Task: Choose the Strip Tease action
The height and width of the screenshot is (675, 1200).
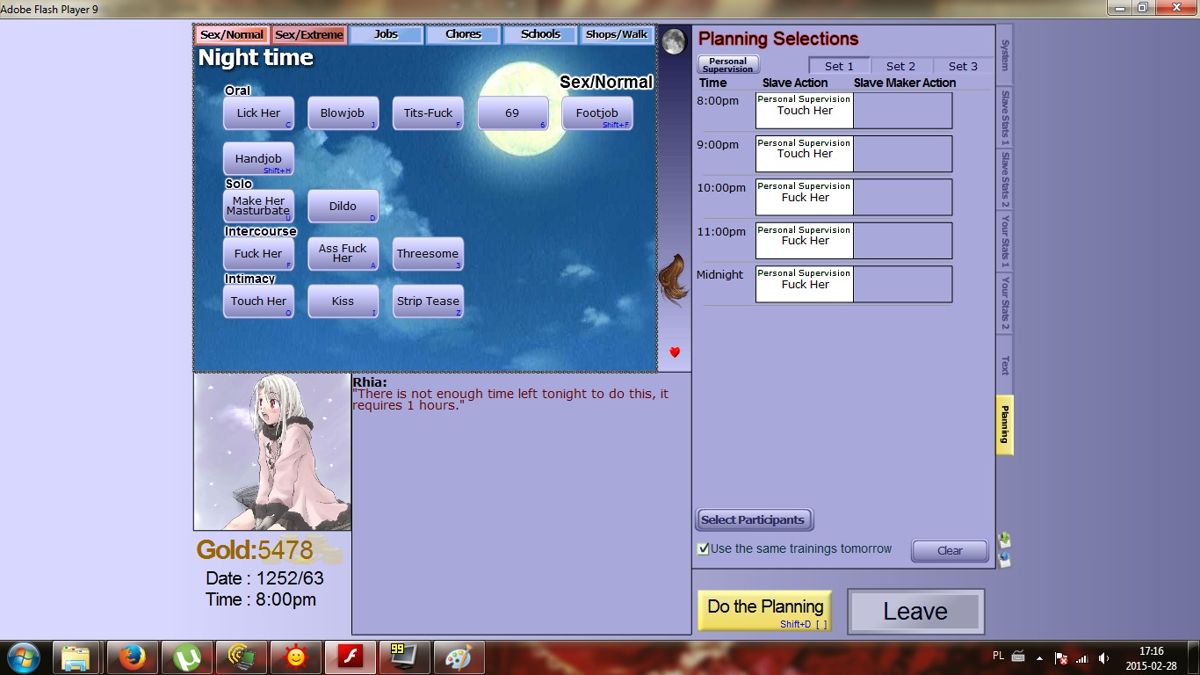Action: point(428,301)
